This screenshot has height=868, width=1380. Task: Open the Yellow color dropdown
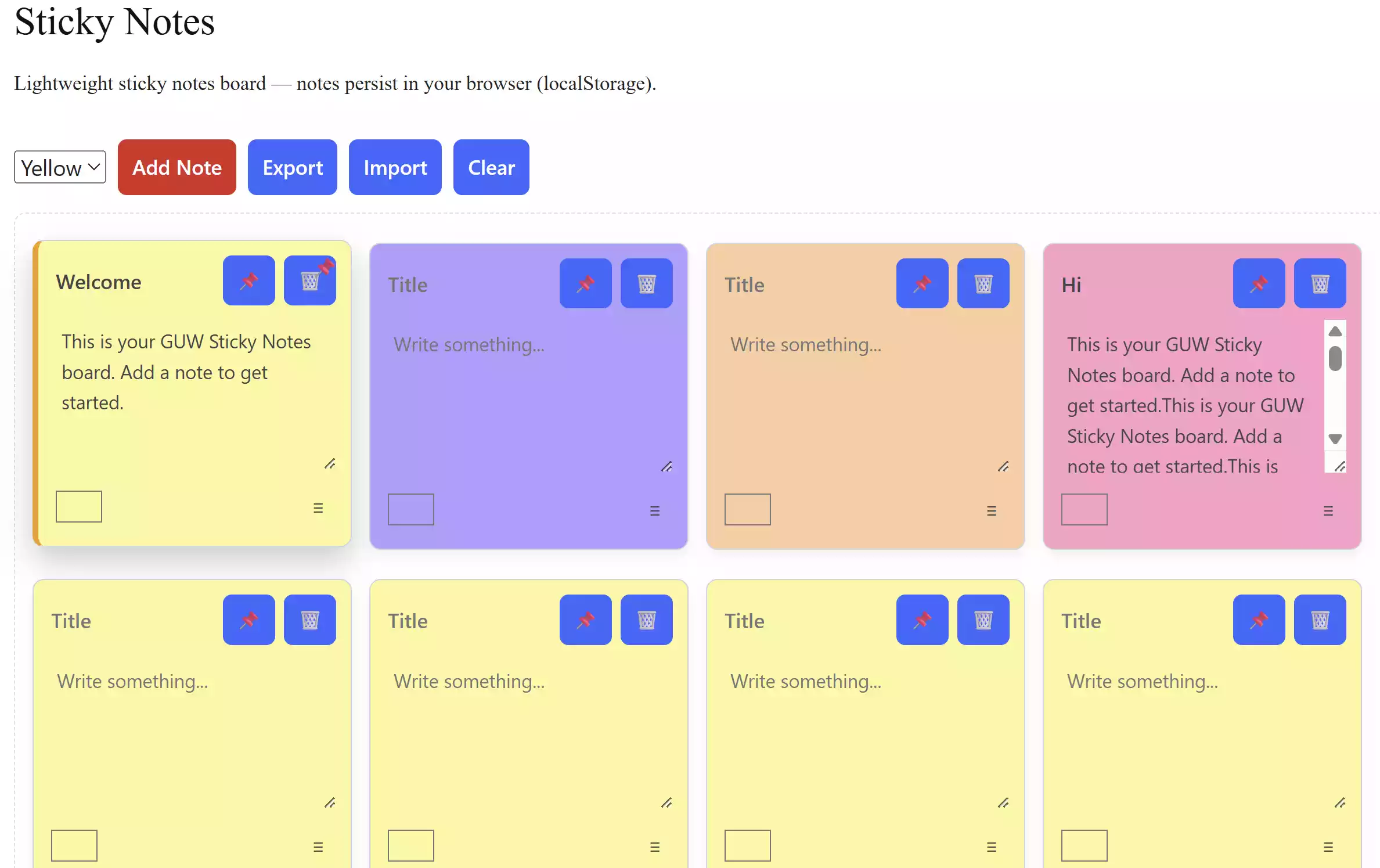(x=59, y=167)
